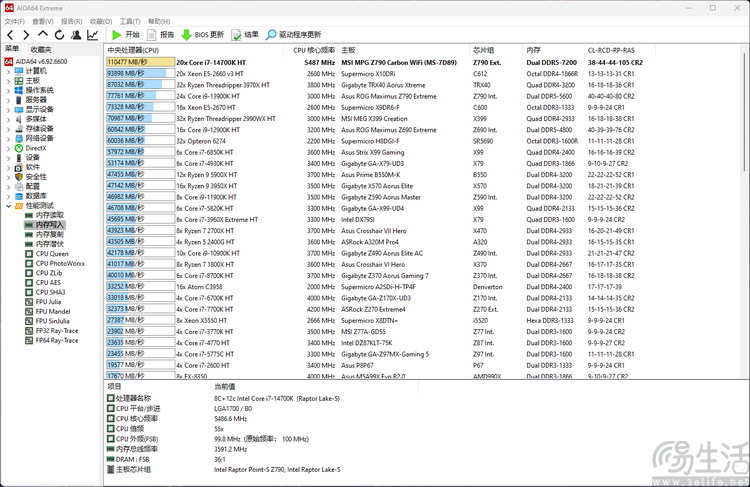Open the 报告(R) menu
750x487 pixels.
[x=71, y=22]
